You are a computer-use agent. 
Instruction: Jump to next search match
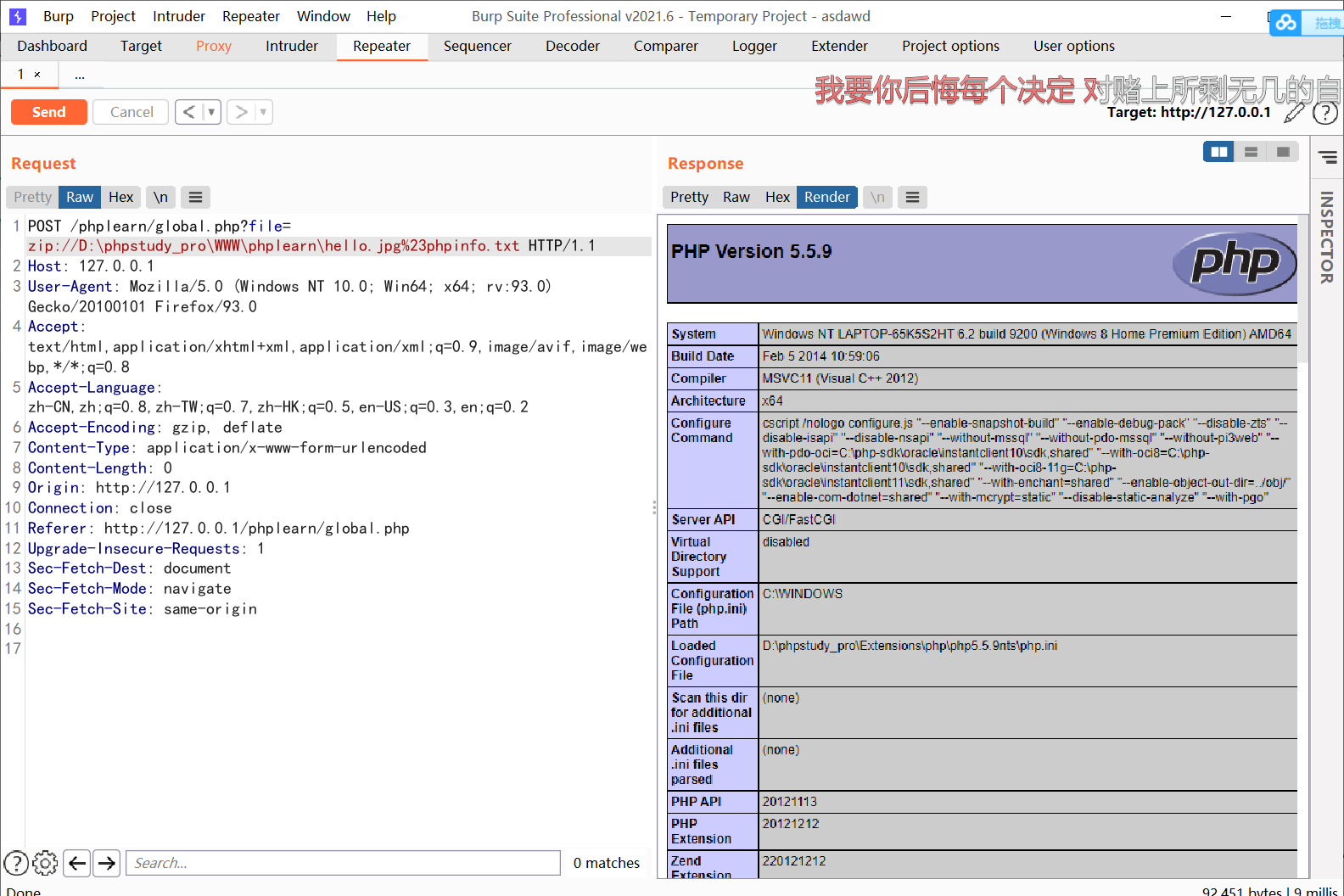tap(106, 863)
